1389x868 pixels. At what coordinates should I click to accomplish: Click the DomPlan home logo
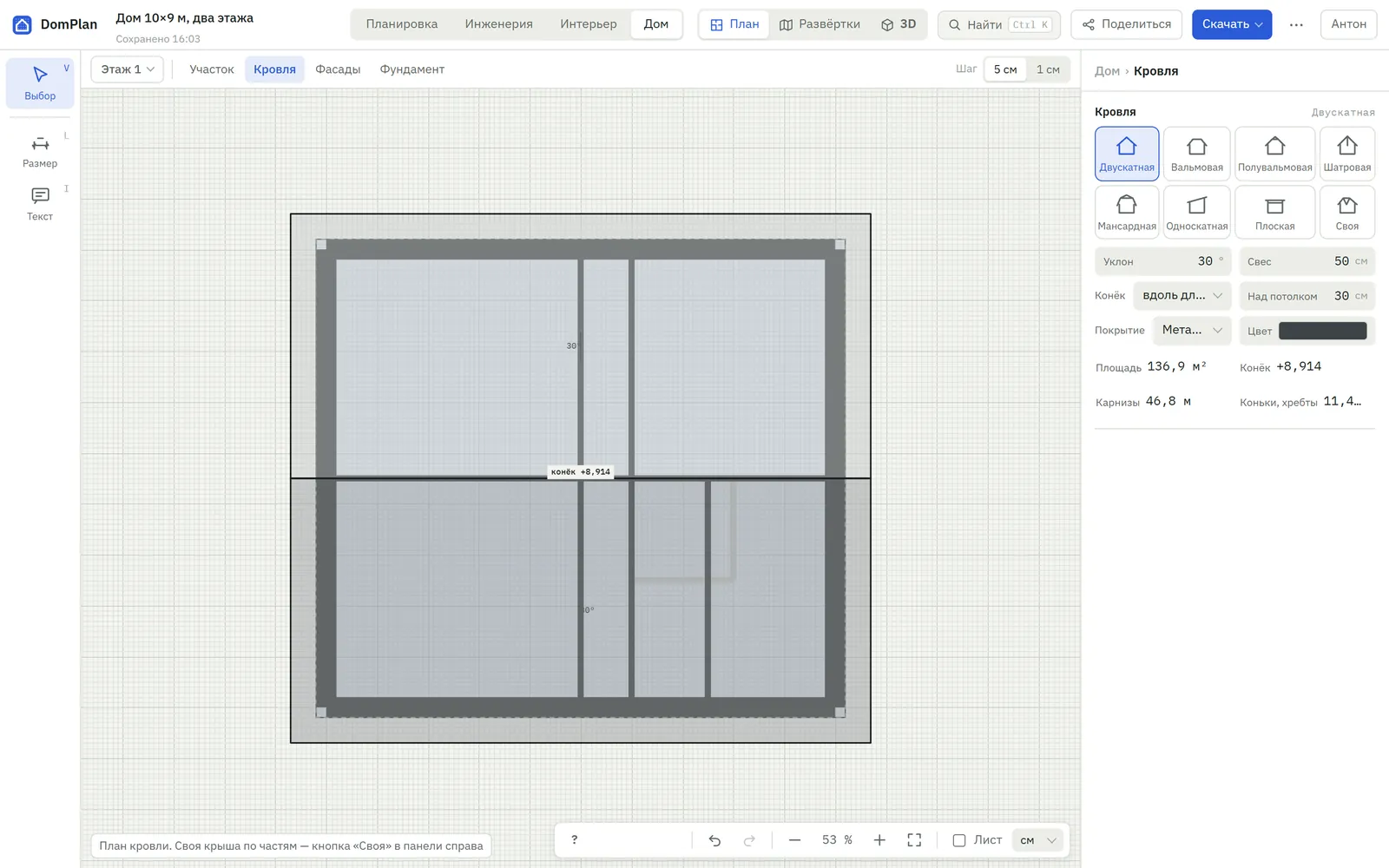click(x=55, y=24)
